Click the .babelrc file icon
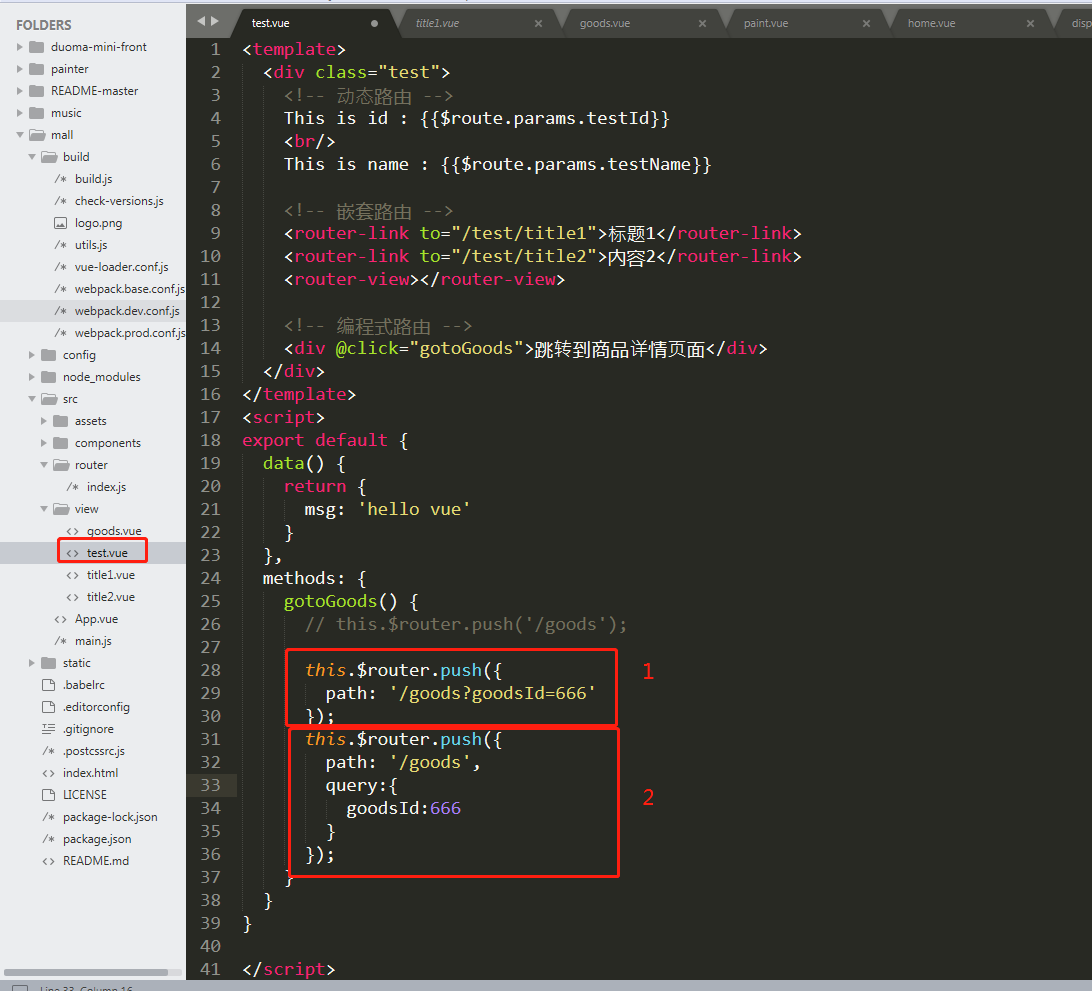This screenshot has height=991, width=1092. click(49, 685)
